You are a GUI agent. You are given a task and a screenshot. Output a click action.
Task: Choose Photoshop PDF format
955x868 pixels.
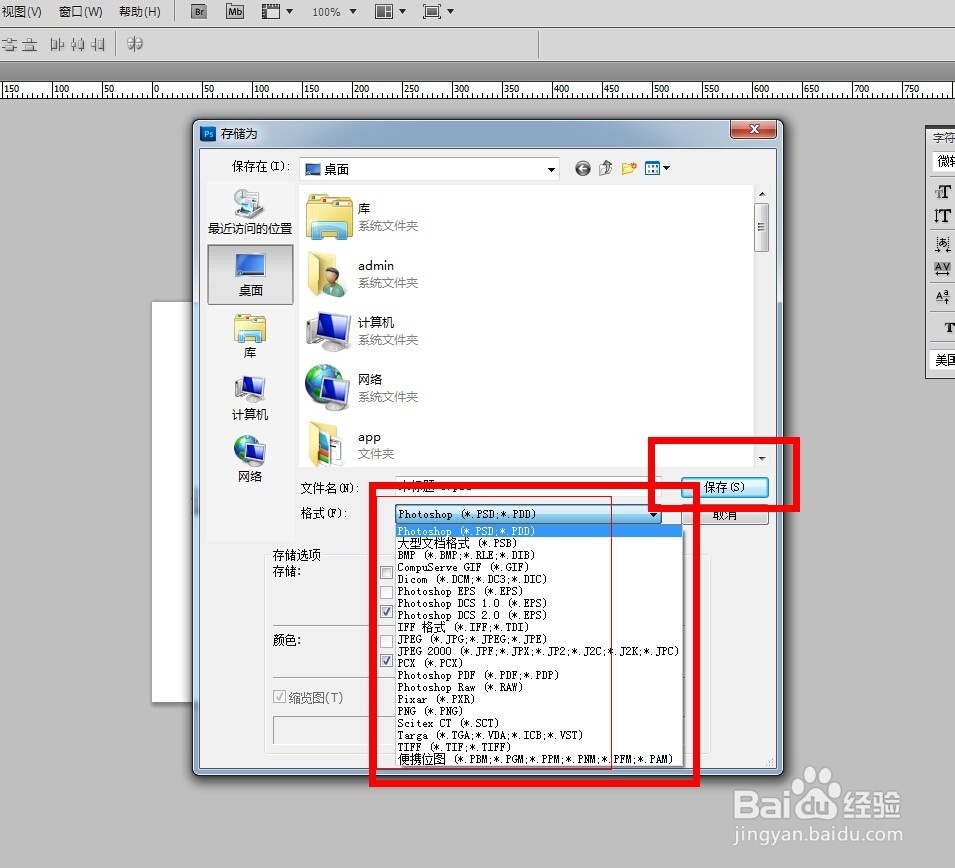538,676
